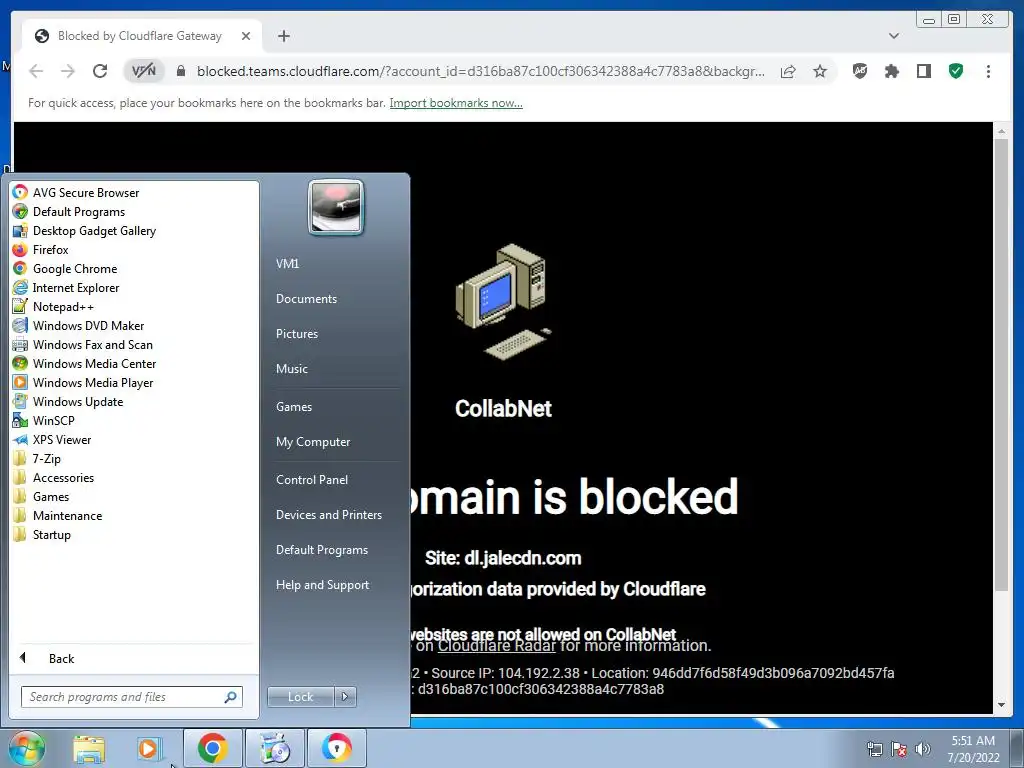Open Help and Support

click(x=322, y=585)
